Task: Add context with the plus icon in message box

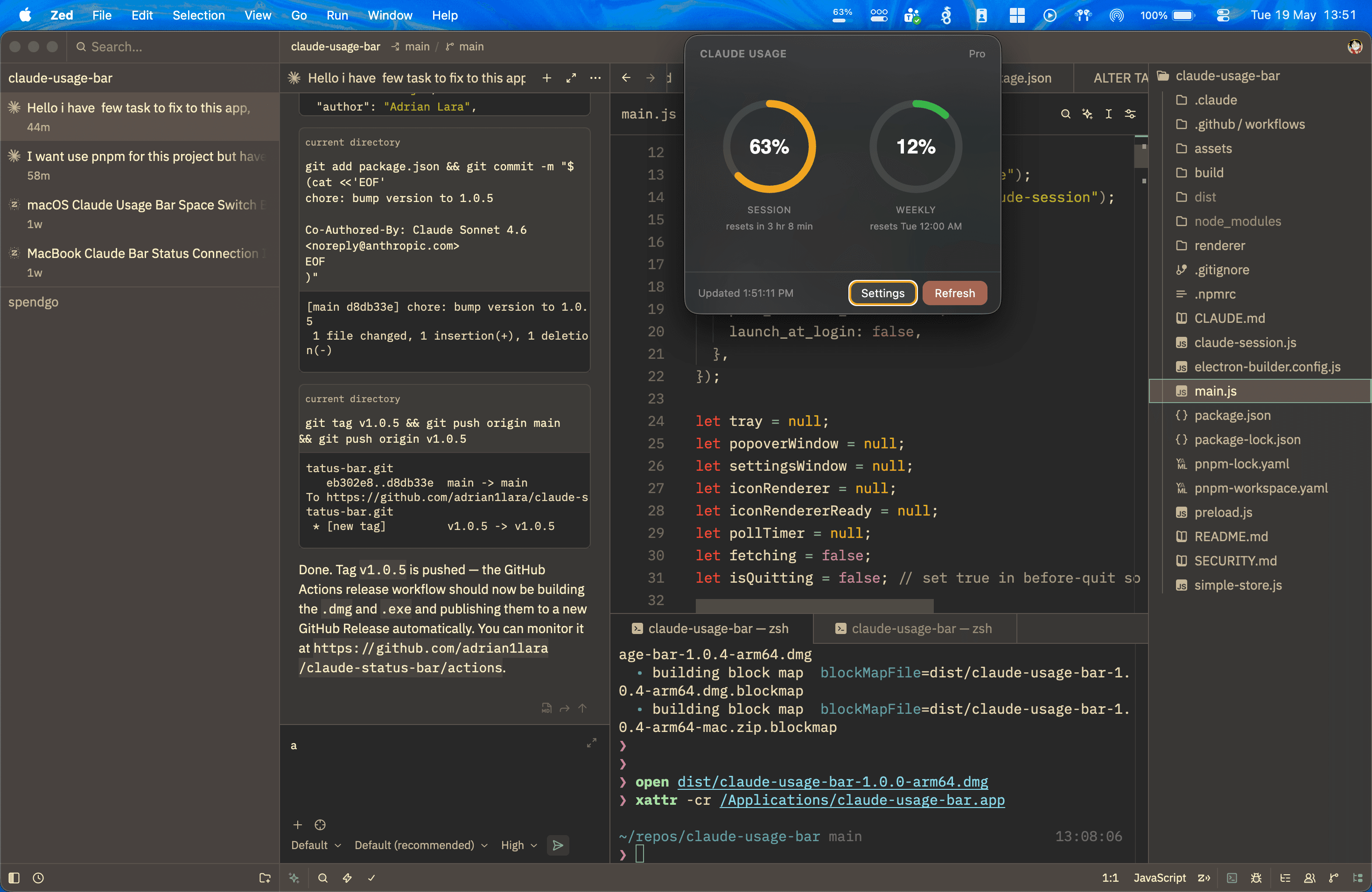Action: point(297,825)
